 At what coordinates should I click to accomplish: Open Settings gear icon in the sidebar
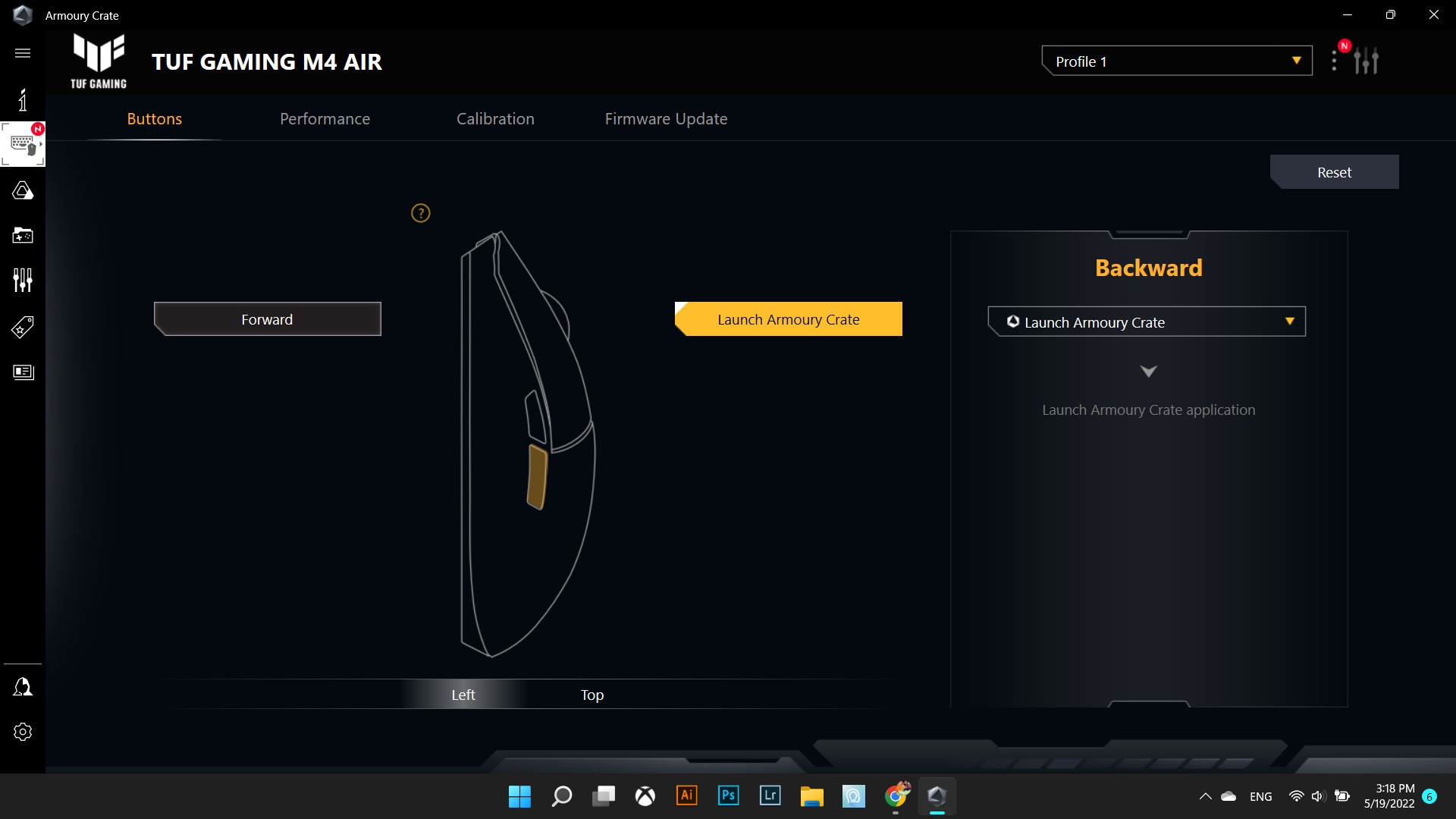[23, 732]
